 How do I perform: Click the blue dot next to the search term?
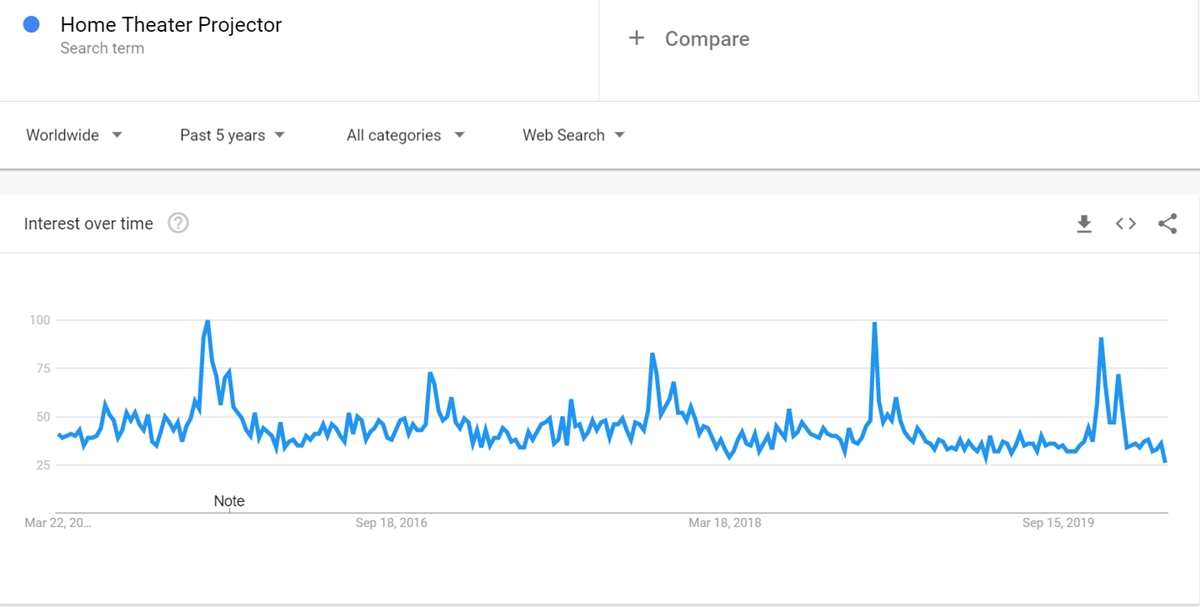(x=31, y=25)
